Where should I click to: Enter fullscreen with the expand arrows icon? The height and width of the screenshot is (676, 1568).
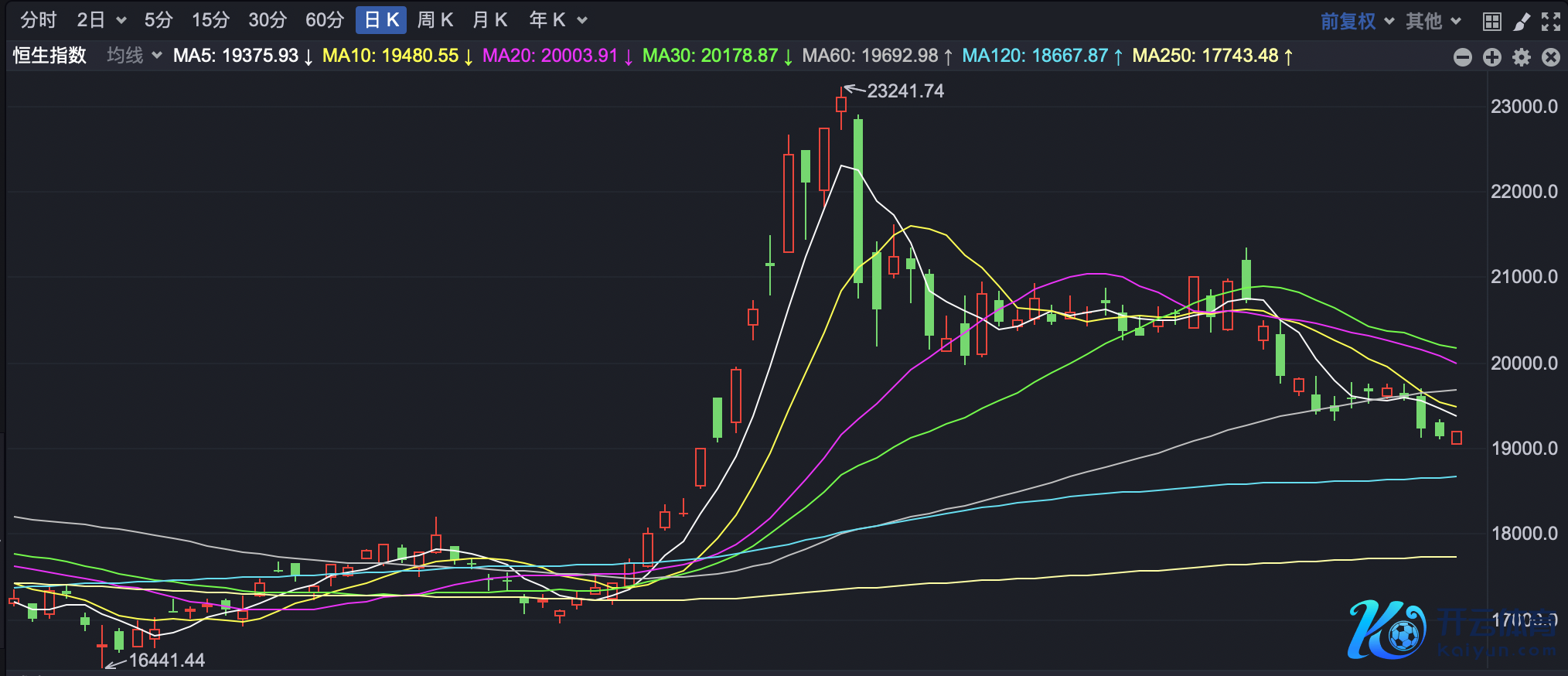pos(1550,21)
